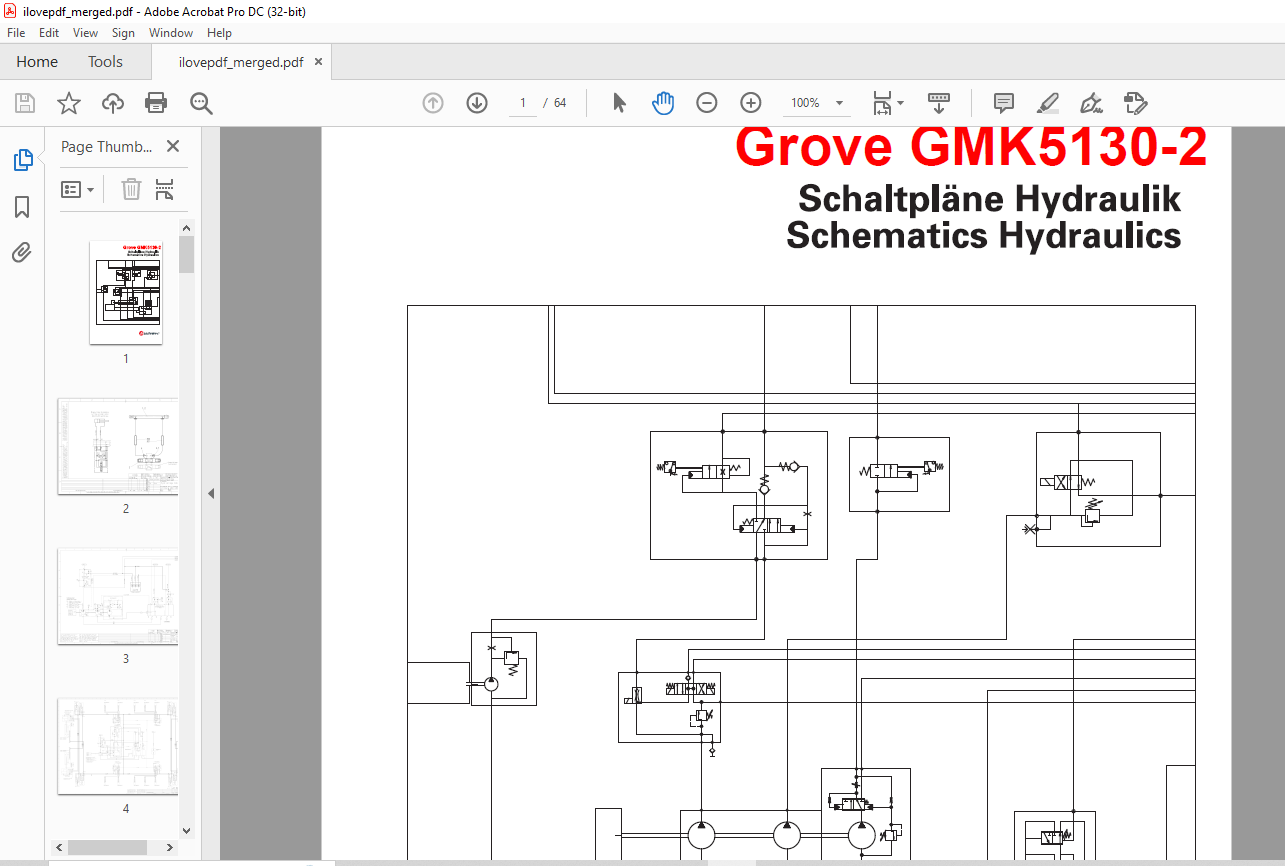
Task: Close the Page Thumbnails panel
Action: tap(173, 146)
